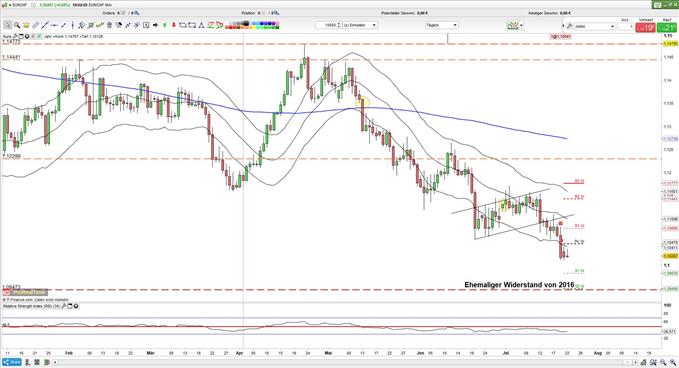Open the trash delete objects tool
679x368 pixels.
click(x=109, y=25)
